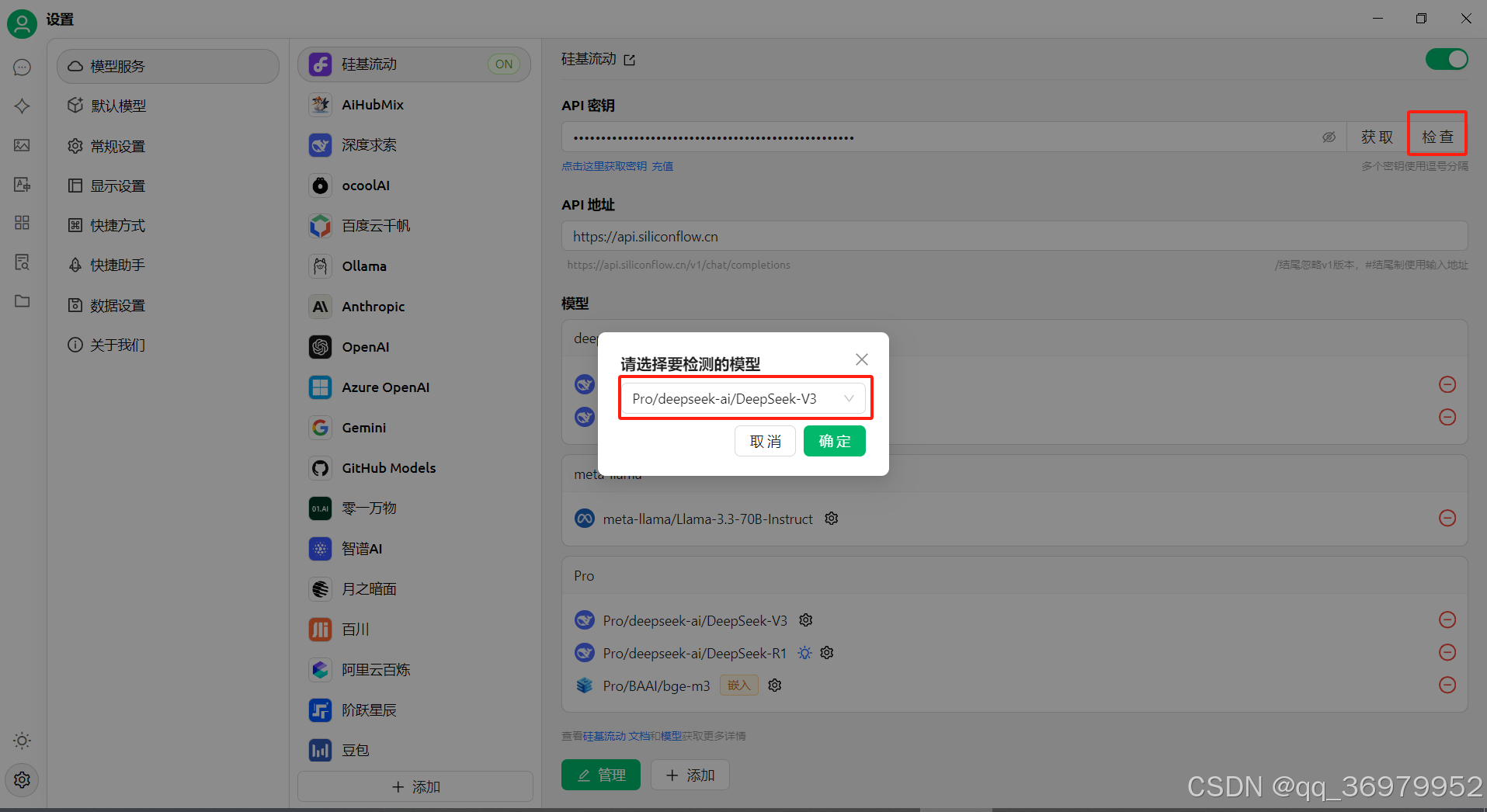Open 快捷助手 settings section
This screenshot has width=1487, height=812.
168,265
